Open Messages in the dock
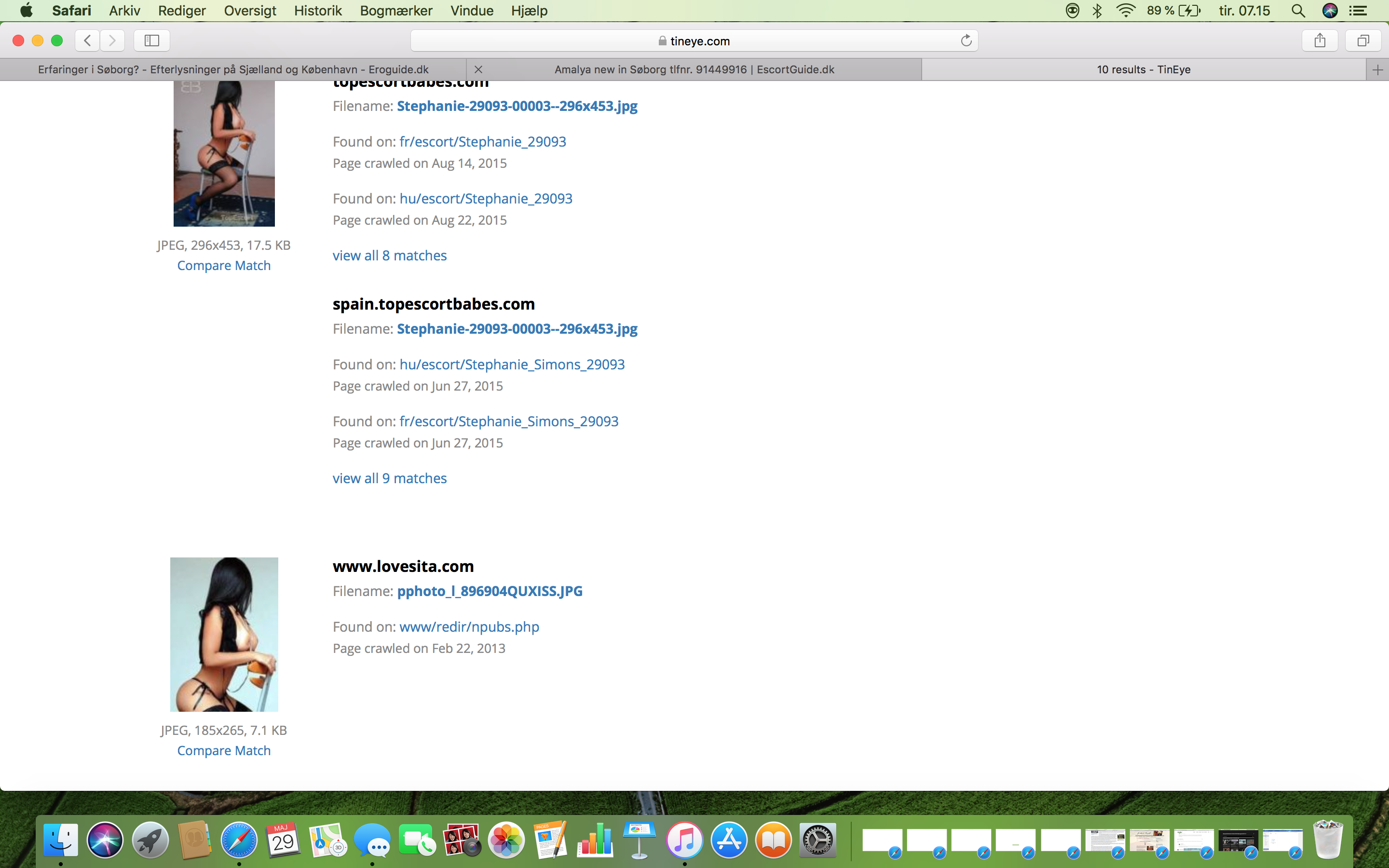This screenshot has width=1389, height=868. (x=372, y=840)
